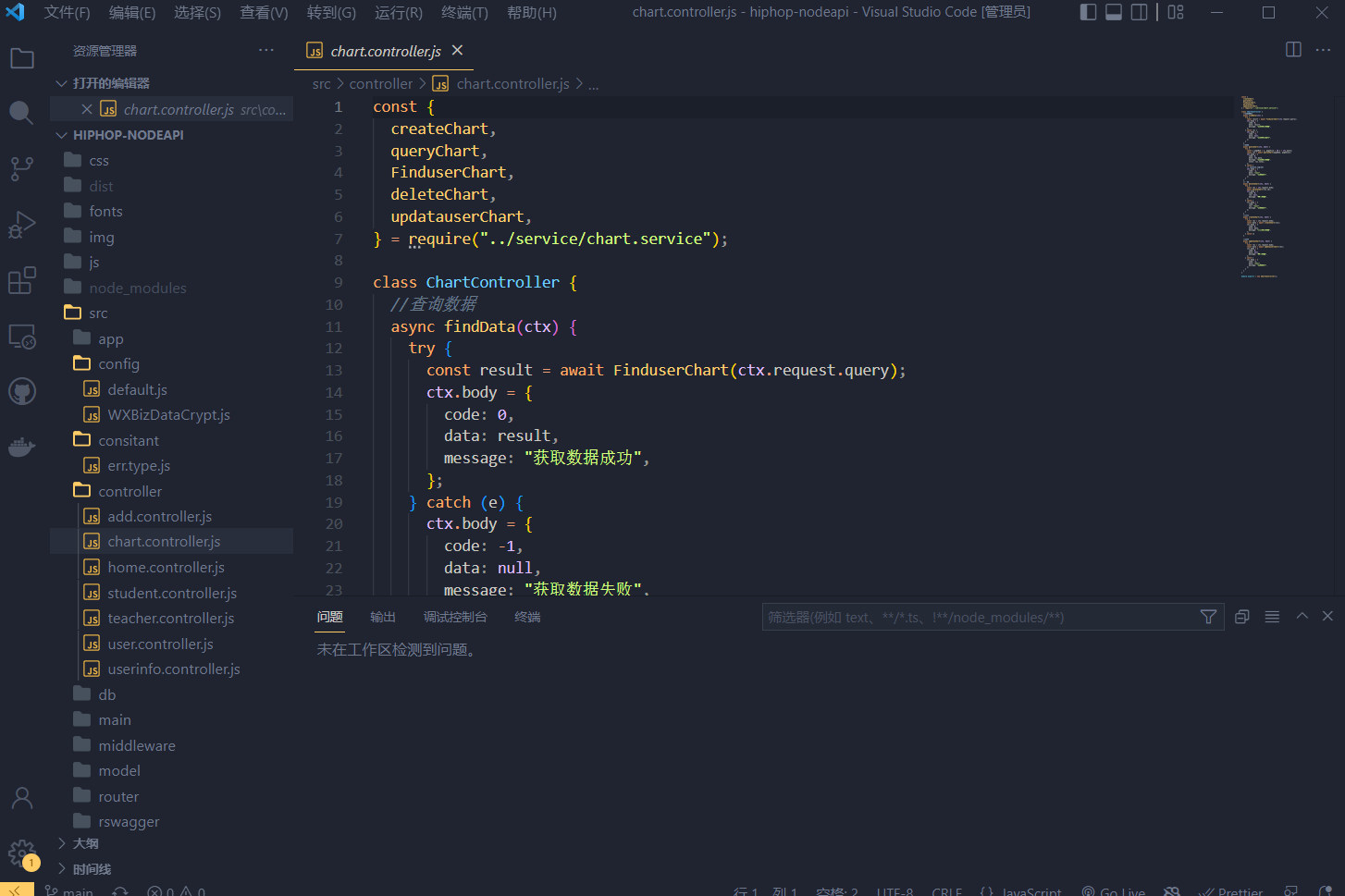Open the Source Control view
1345x896 pixels.
click(22, 168)
